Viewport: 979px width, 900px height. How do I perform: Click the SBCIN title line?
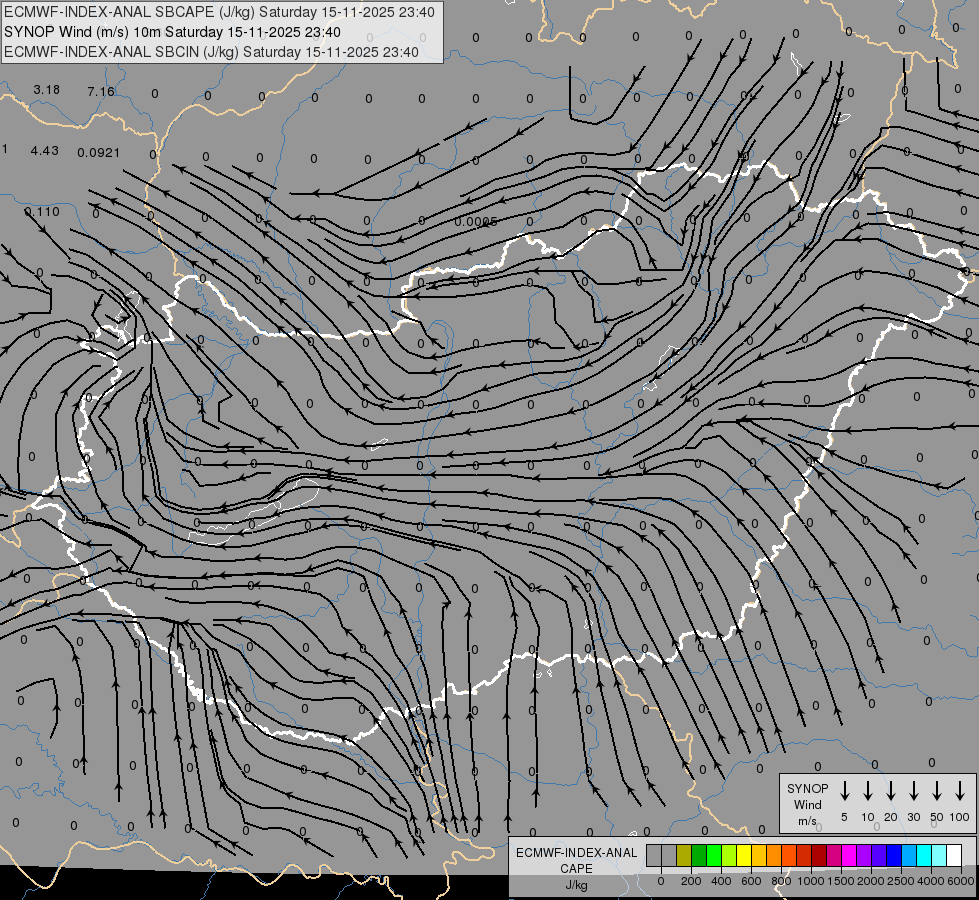(211, 52)
